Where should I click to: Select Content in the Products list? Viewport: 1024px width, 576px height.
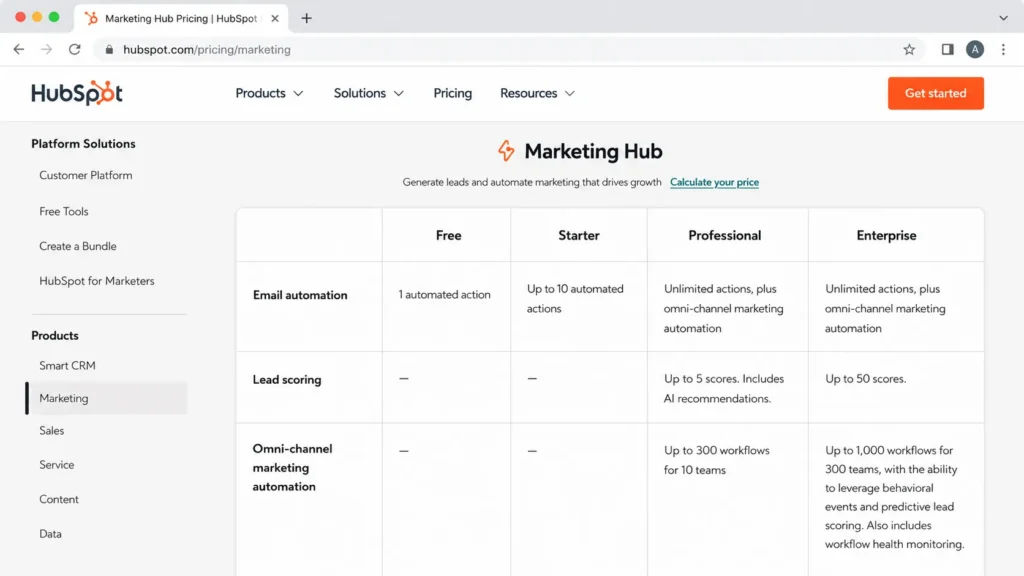(x=59, y=499)
